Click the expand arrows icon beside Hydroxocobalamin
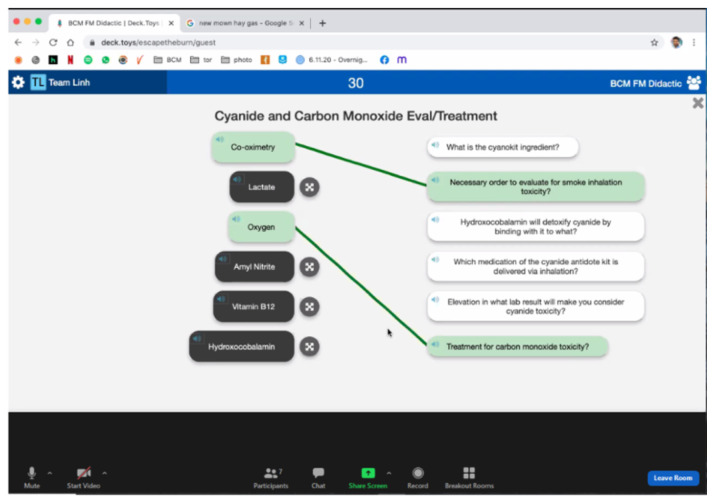Viewport: 715px width, 504px height. (x=310, y=347)
